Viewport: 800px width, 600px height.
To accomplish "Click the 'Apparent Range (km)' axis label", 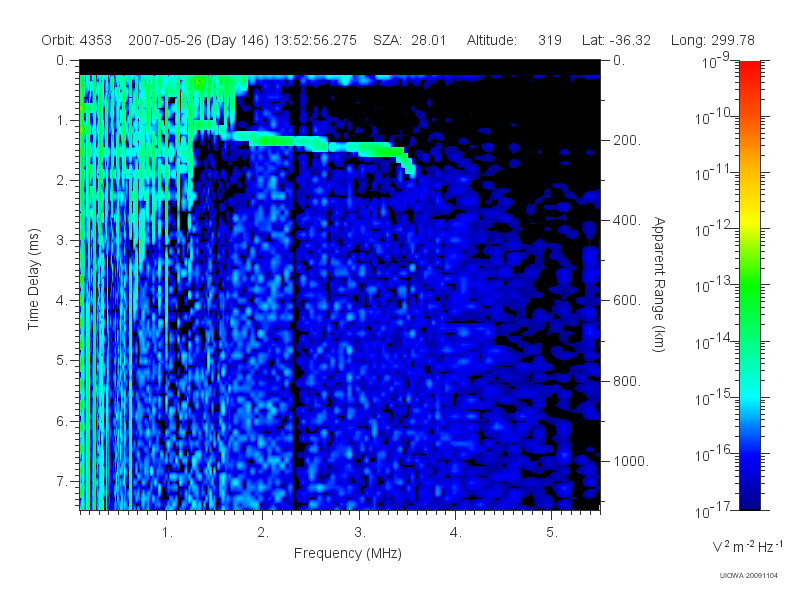I will [659, 285].
